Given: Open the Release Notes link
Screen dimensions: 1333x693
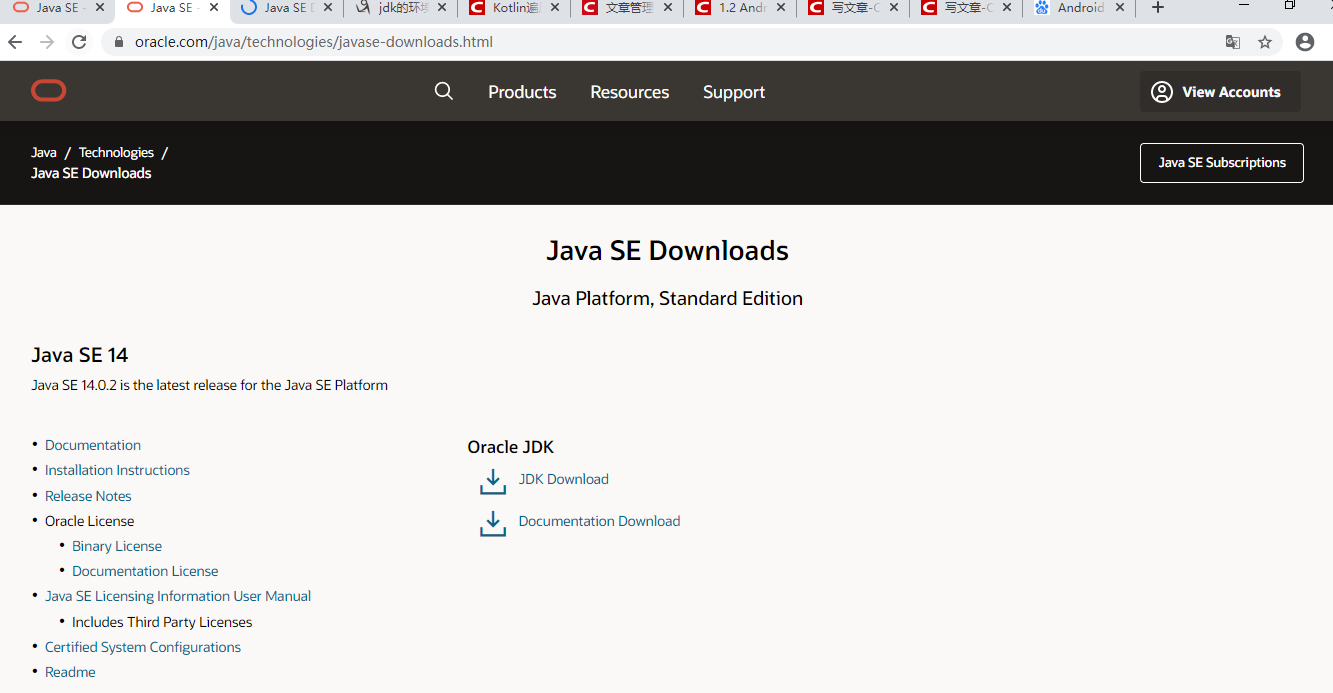Looking at the screenshot, I should click(88, 496).
